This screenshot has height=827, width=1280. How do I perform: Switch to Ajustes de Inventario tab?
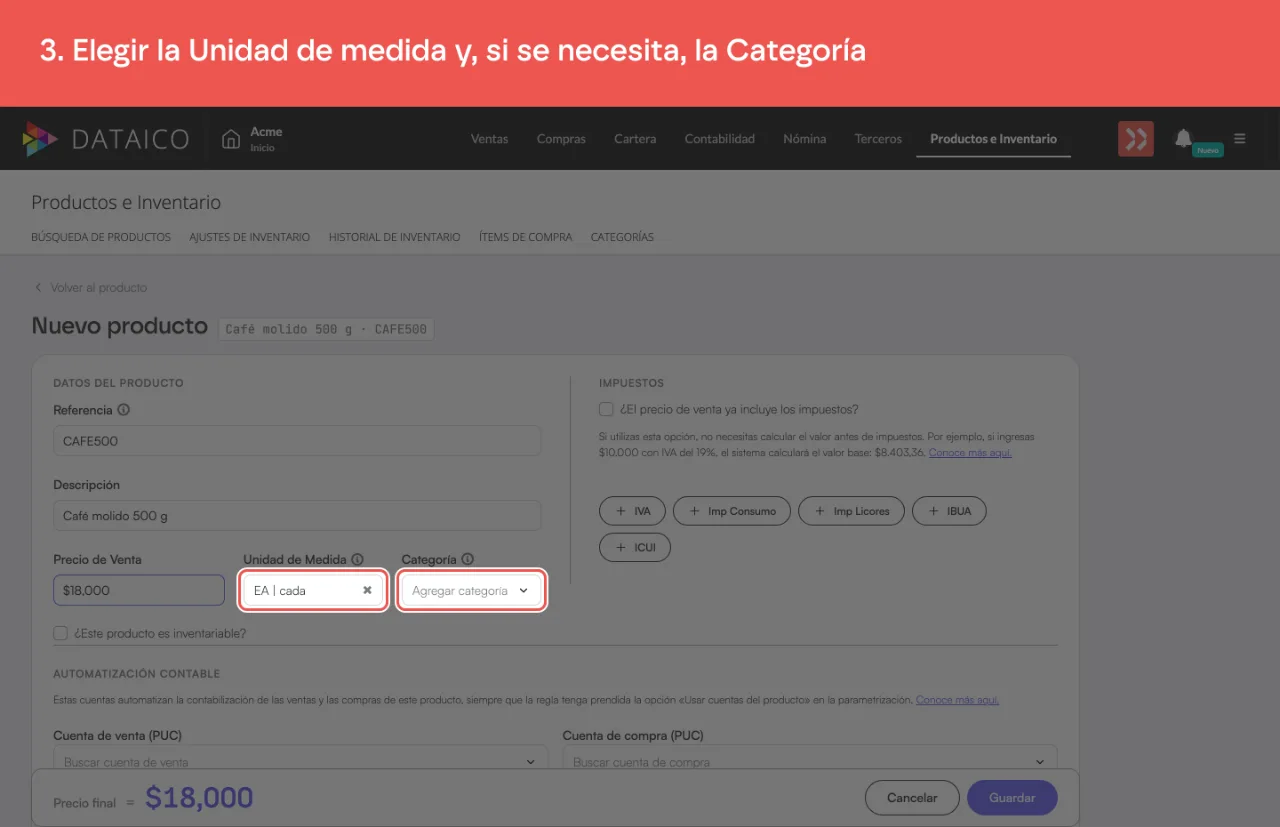[x=250, y=238]
